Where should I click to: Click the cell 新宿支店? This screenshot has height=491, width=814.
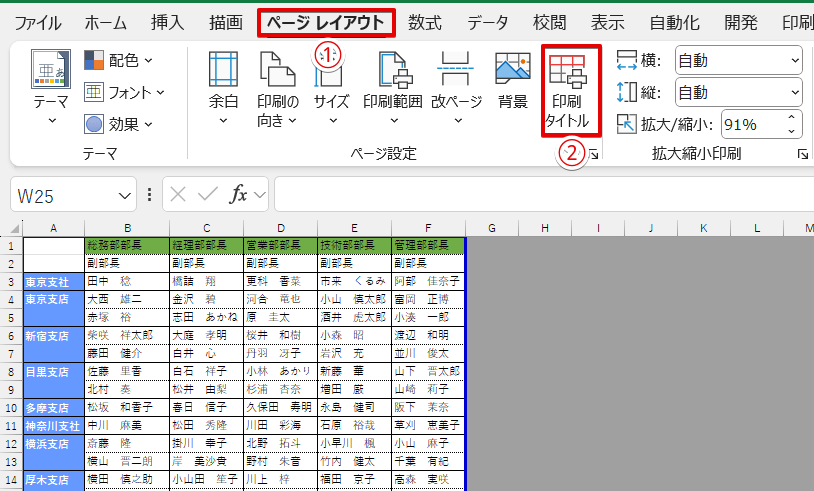point(53,345)
